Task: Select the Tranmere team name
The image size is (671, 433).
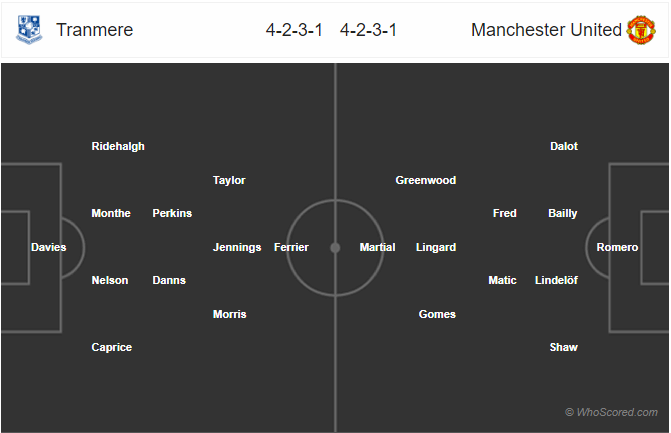Action: point(95,30)
